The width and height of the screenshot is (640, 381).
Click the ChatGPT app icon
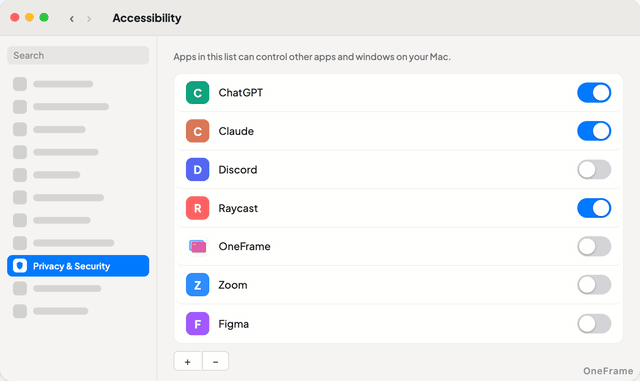[x=198, y=93]
